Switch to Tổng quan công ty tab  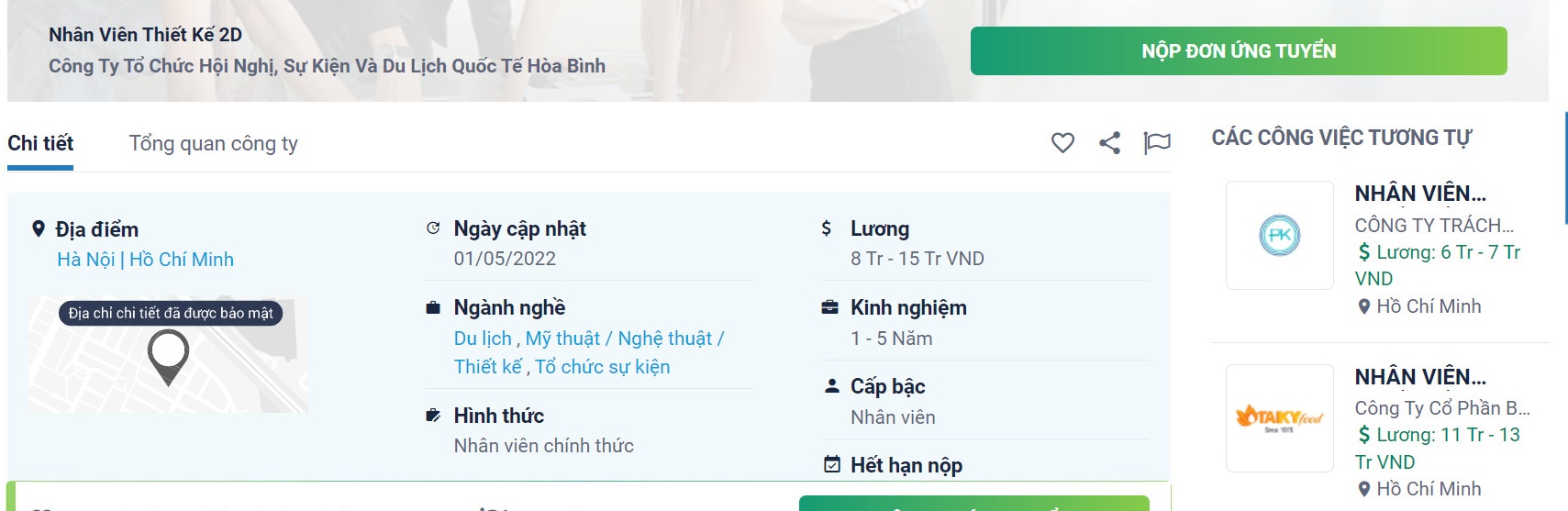[213, 143]
